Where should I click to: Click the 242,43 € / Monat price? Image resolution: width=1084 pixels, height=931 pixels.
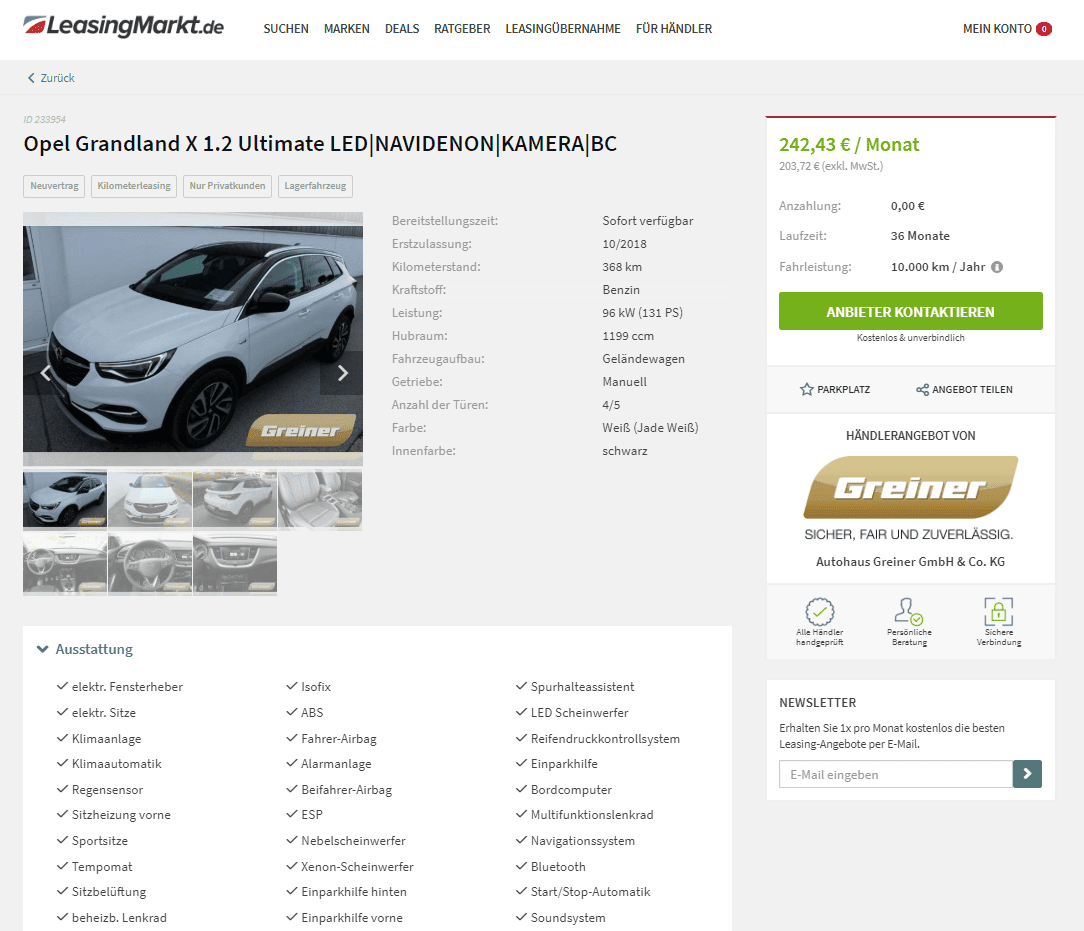point(849,144)
